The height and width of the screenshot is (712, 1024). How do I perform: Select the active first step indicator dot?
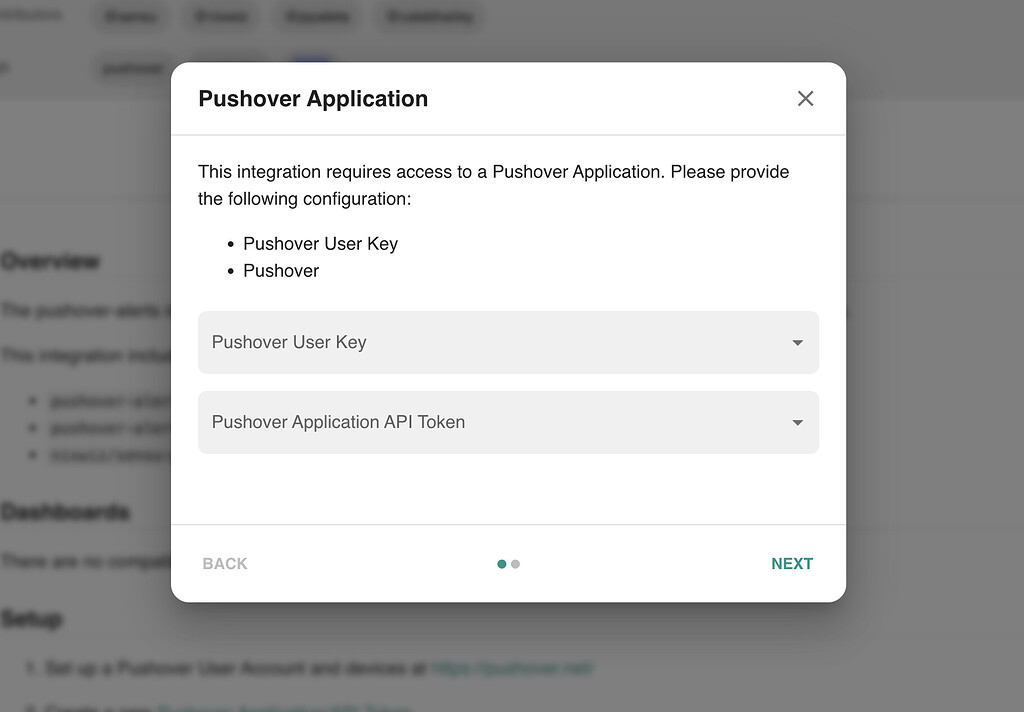pos(501,564)
